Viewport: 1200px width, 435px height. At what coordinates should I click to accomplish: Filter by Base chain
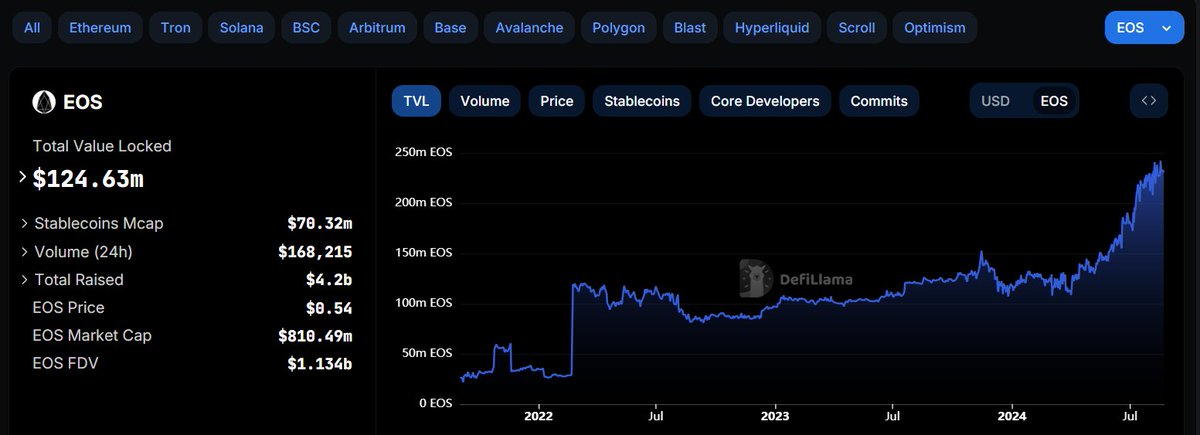pos(450,28)
